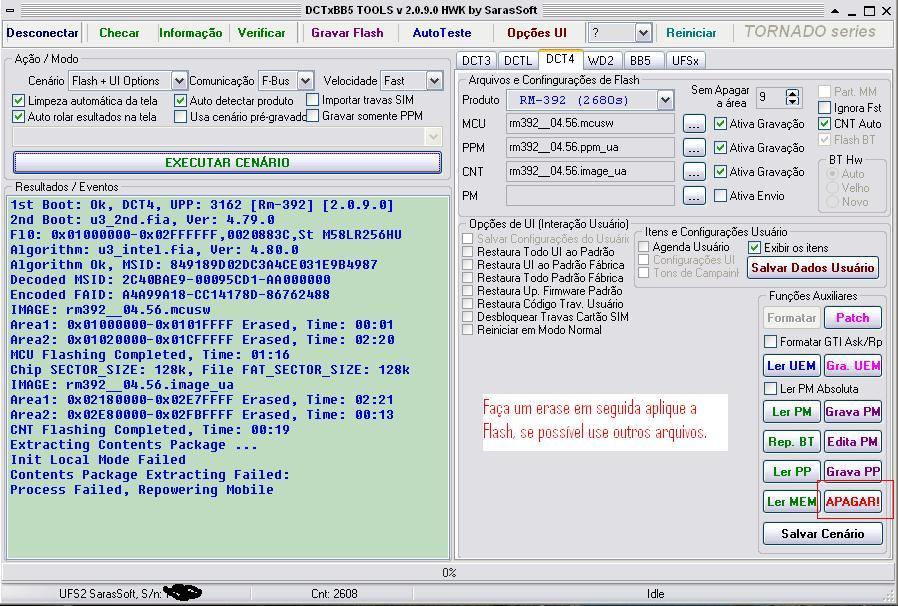Click the EXECUTAR CENÁRIO button
Screen dimensions: 898x606
227,163
